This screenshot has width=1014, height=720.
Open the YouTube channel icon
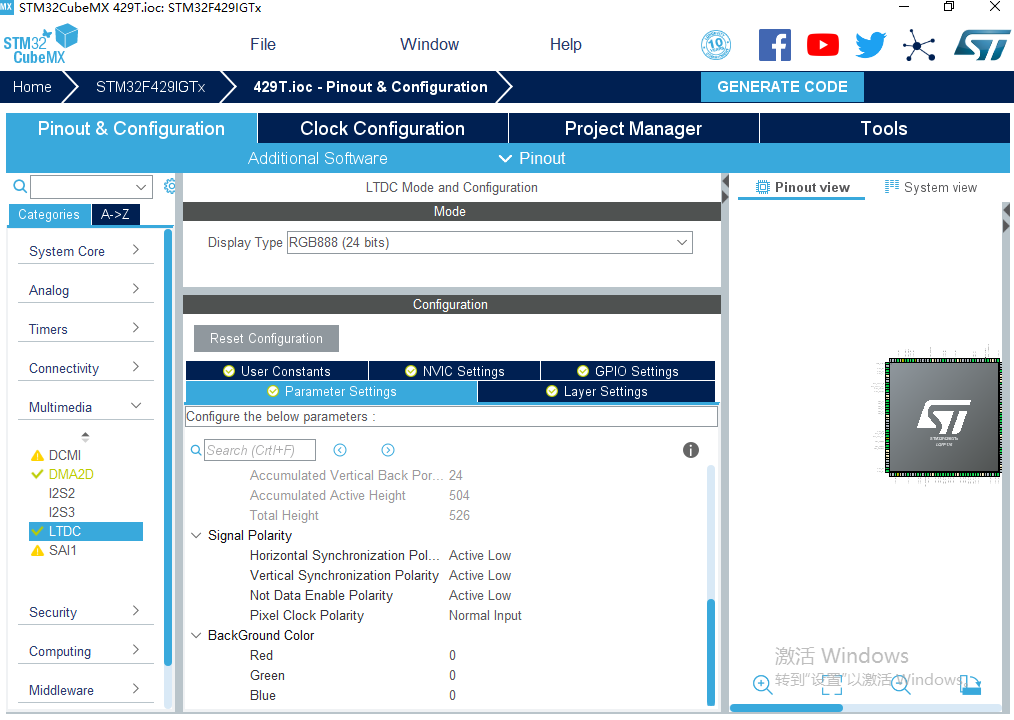tap(823, 45)
